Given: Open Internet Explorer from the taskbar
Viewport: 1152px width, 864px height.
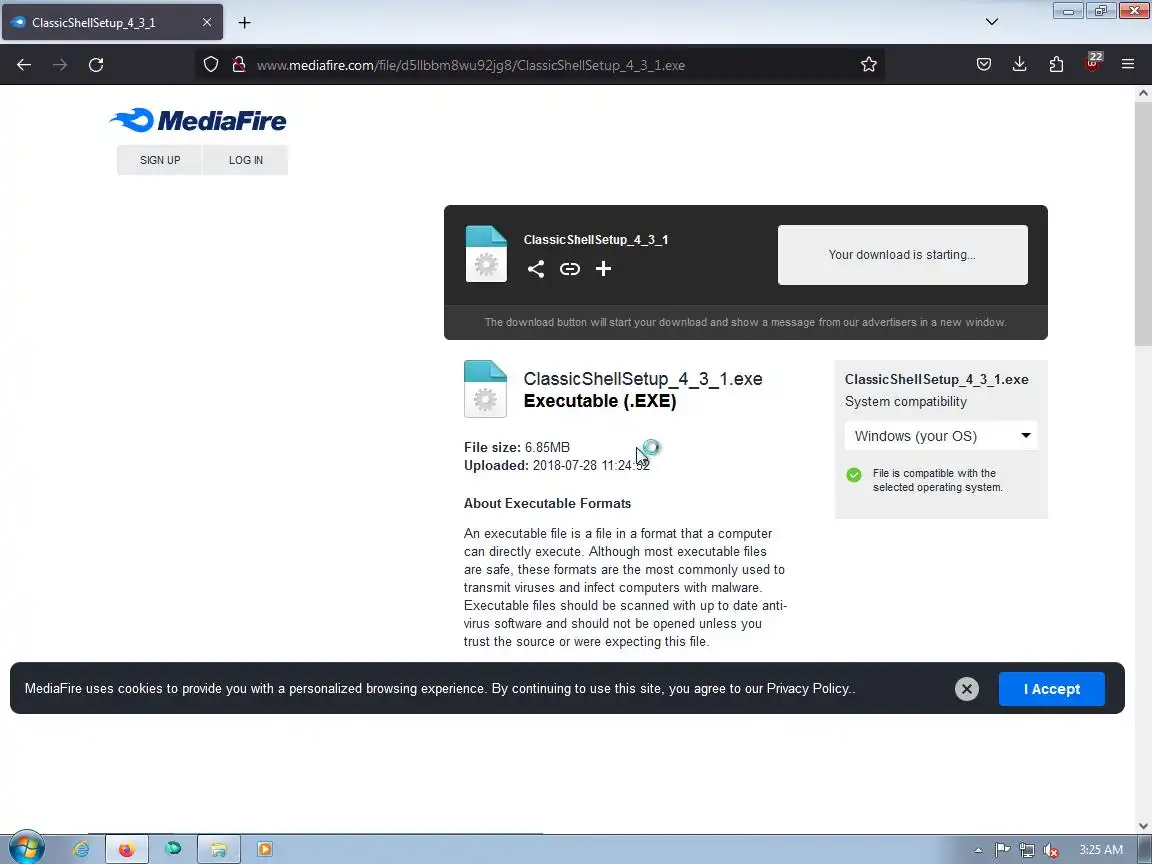Looking at the screenshot, I should point(80,849).
